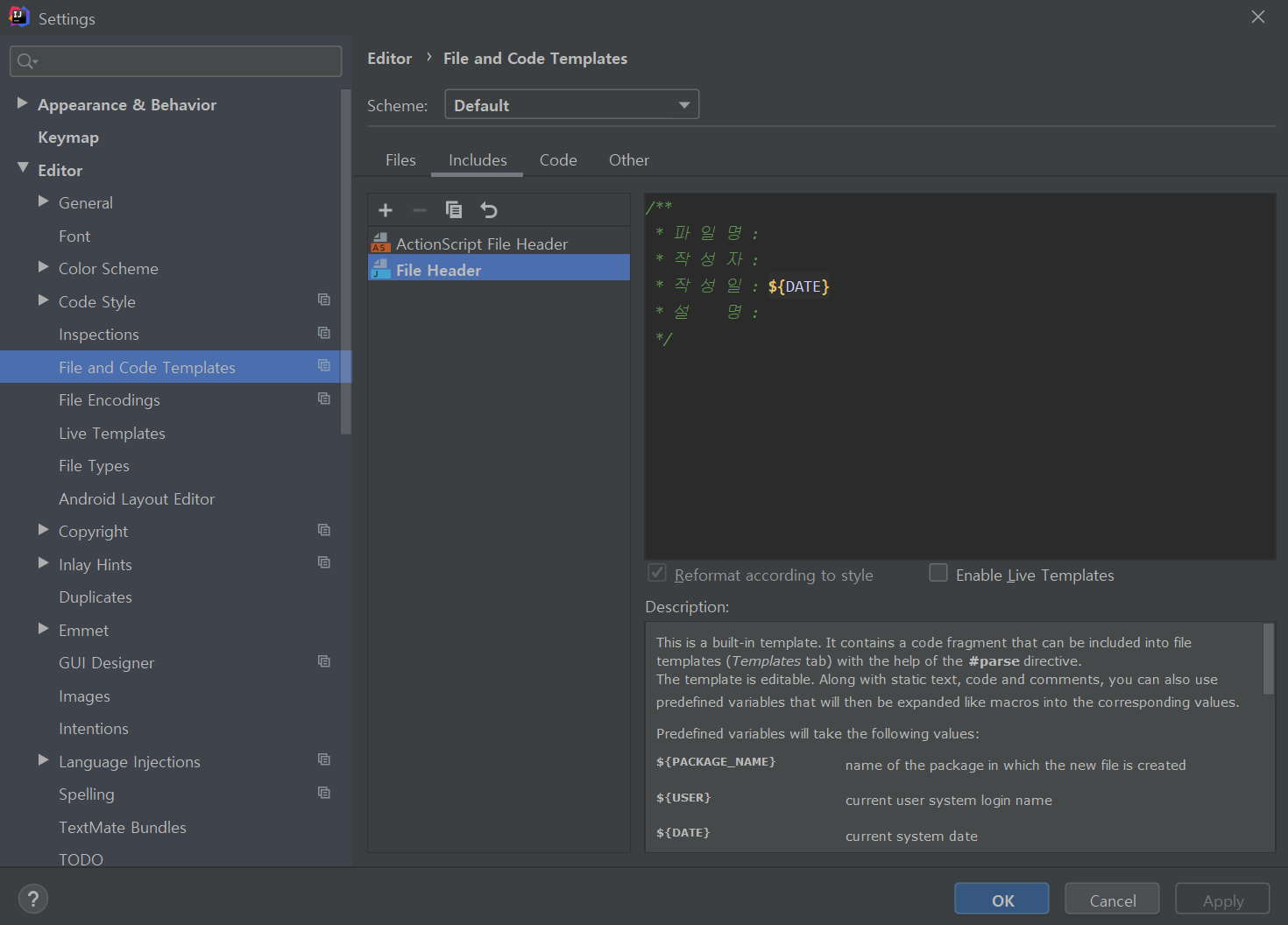Click the copy-settings icon beside Code Style
Screen dimensions: 1288x925
coord(324,300)
